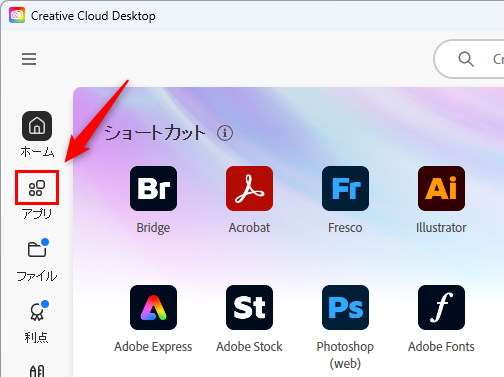Open the アプリ section in sidebar

pyautogui.click(x=37, y=195)
